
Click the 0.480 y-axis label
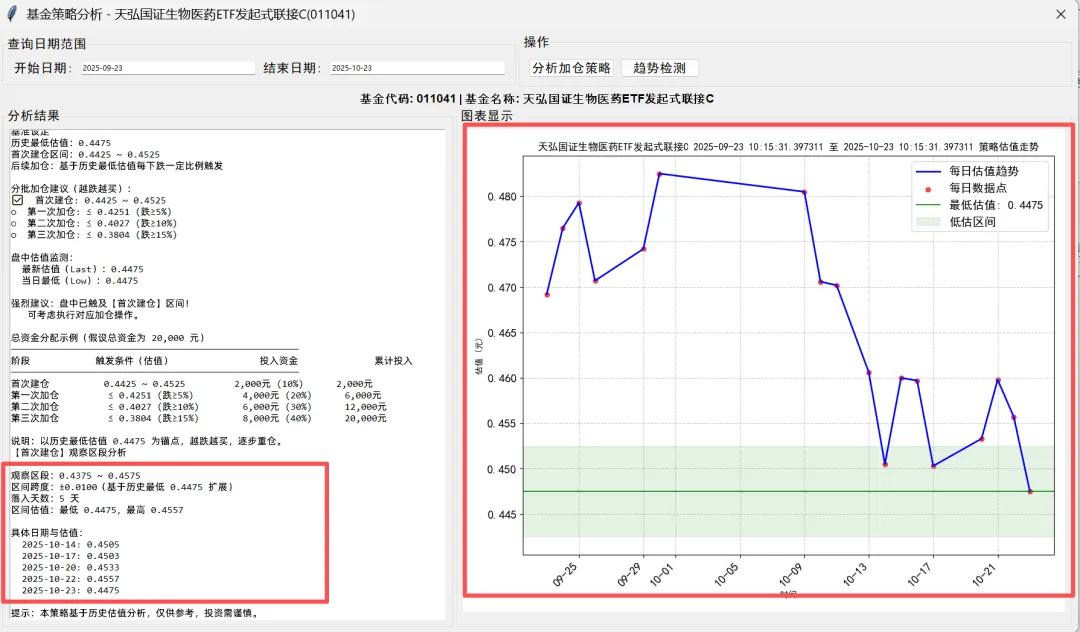pyautogui.click(x=501, y=197)
